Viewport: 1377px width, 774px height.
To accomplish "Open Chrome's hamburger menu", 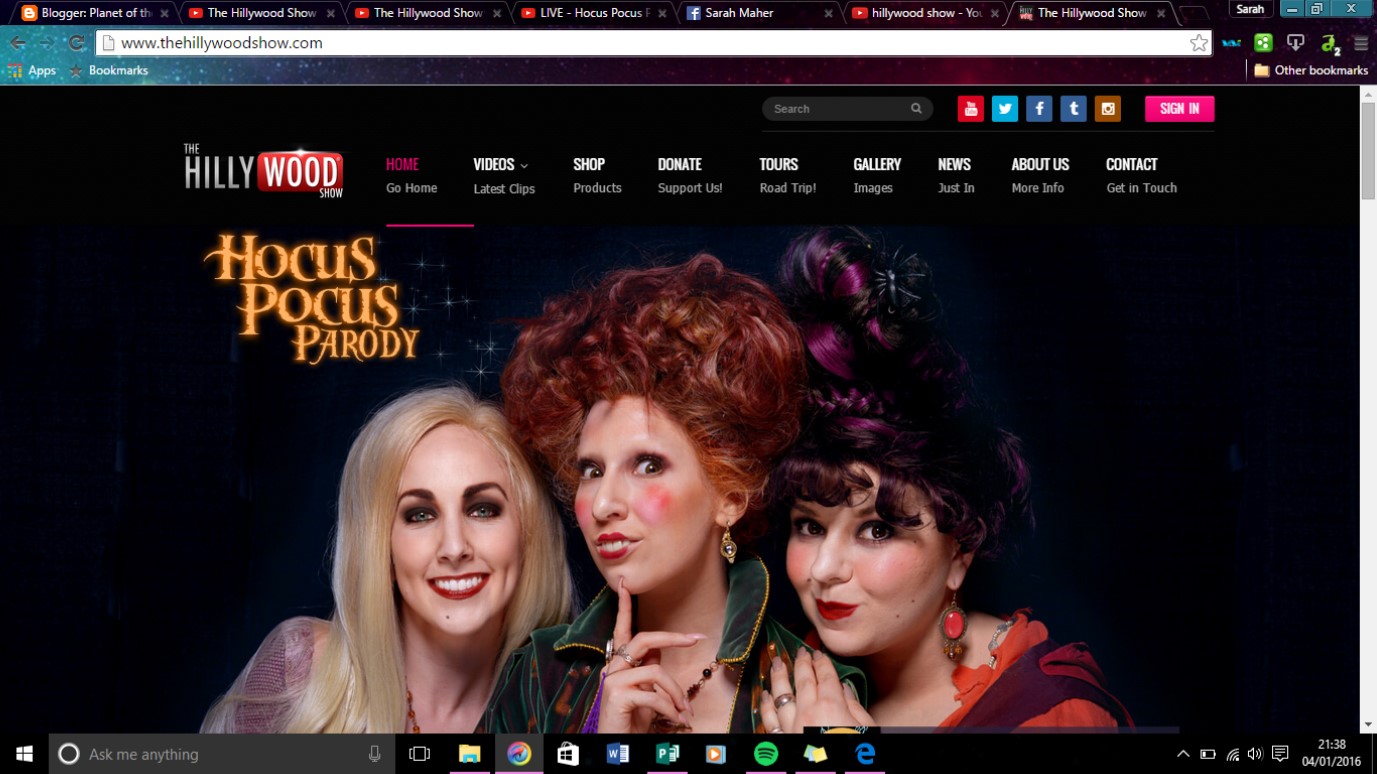I will (x=1359, y=43).
